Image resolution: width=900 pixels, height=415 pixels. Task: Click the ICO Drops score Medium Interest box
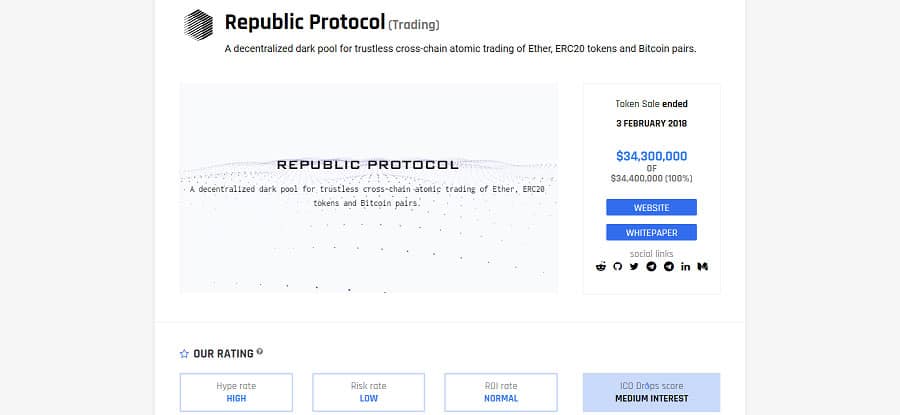click(651, 392)
